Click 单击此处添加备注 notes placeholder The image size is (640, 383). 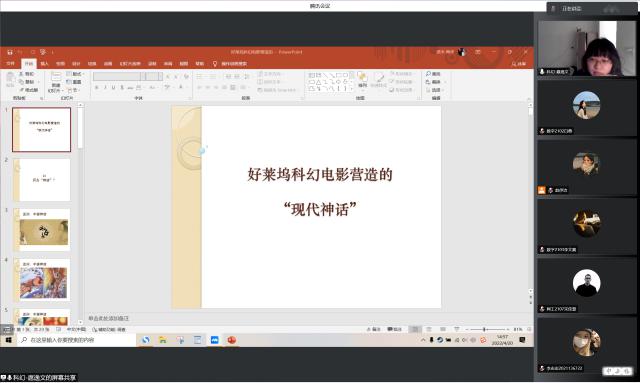(x=109, y=318)
